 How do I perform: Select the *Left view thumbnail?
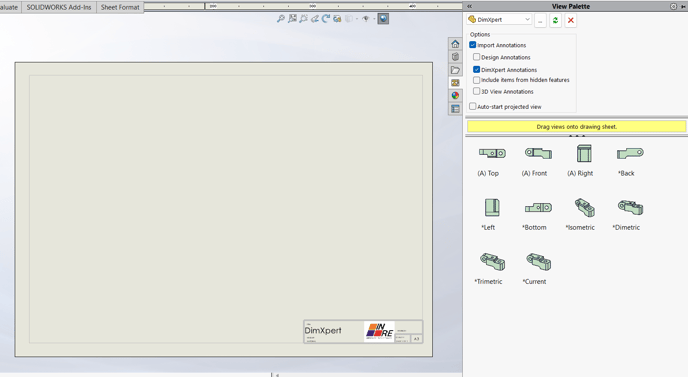point(492,208)
